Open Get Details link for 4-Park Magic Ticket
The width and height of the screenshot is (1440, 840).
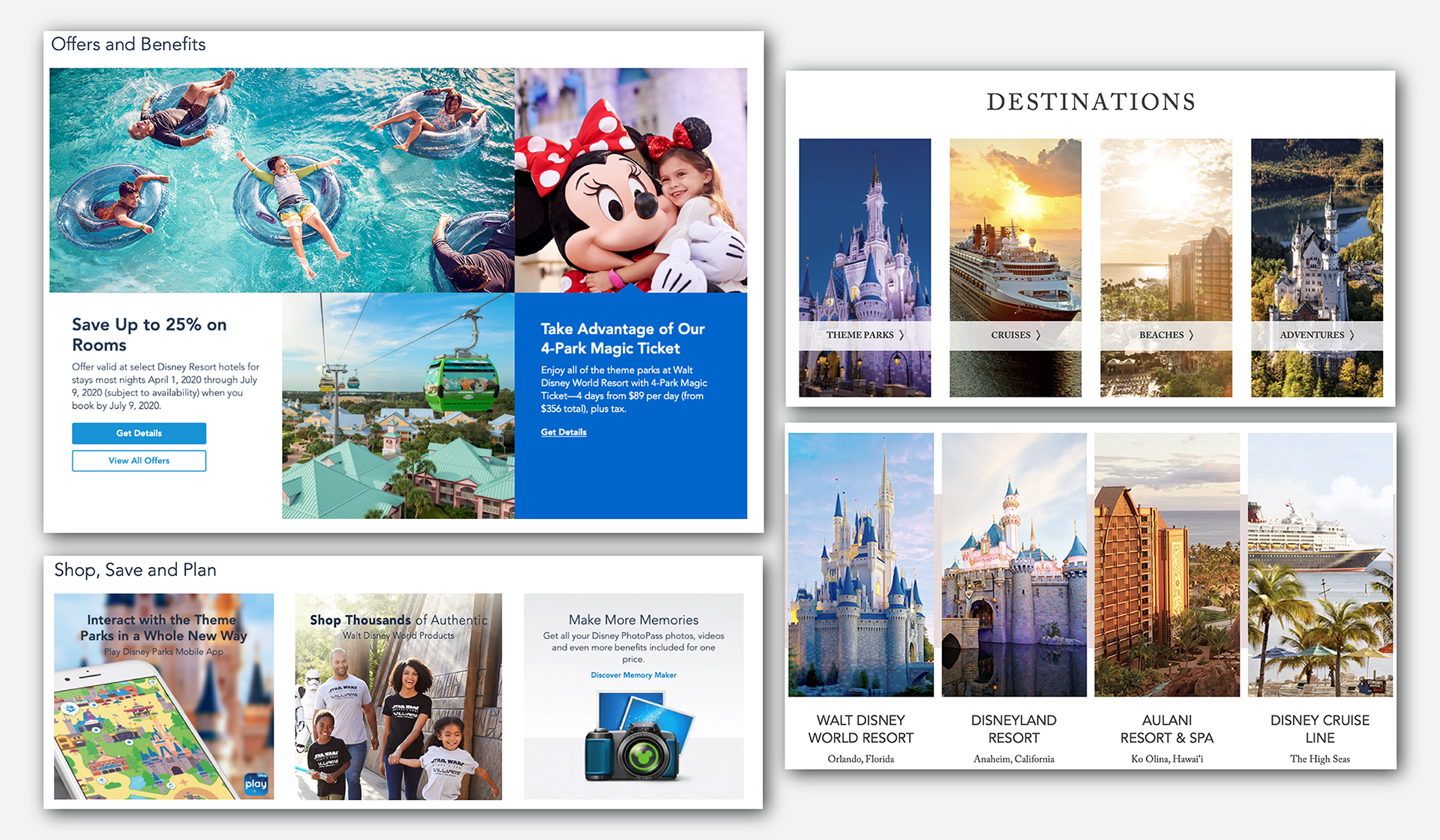pyautogui.click(x=563, y=432)
